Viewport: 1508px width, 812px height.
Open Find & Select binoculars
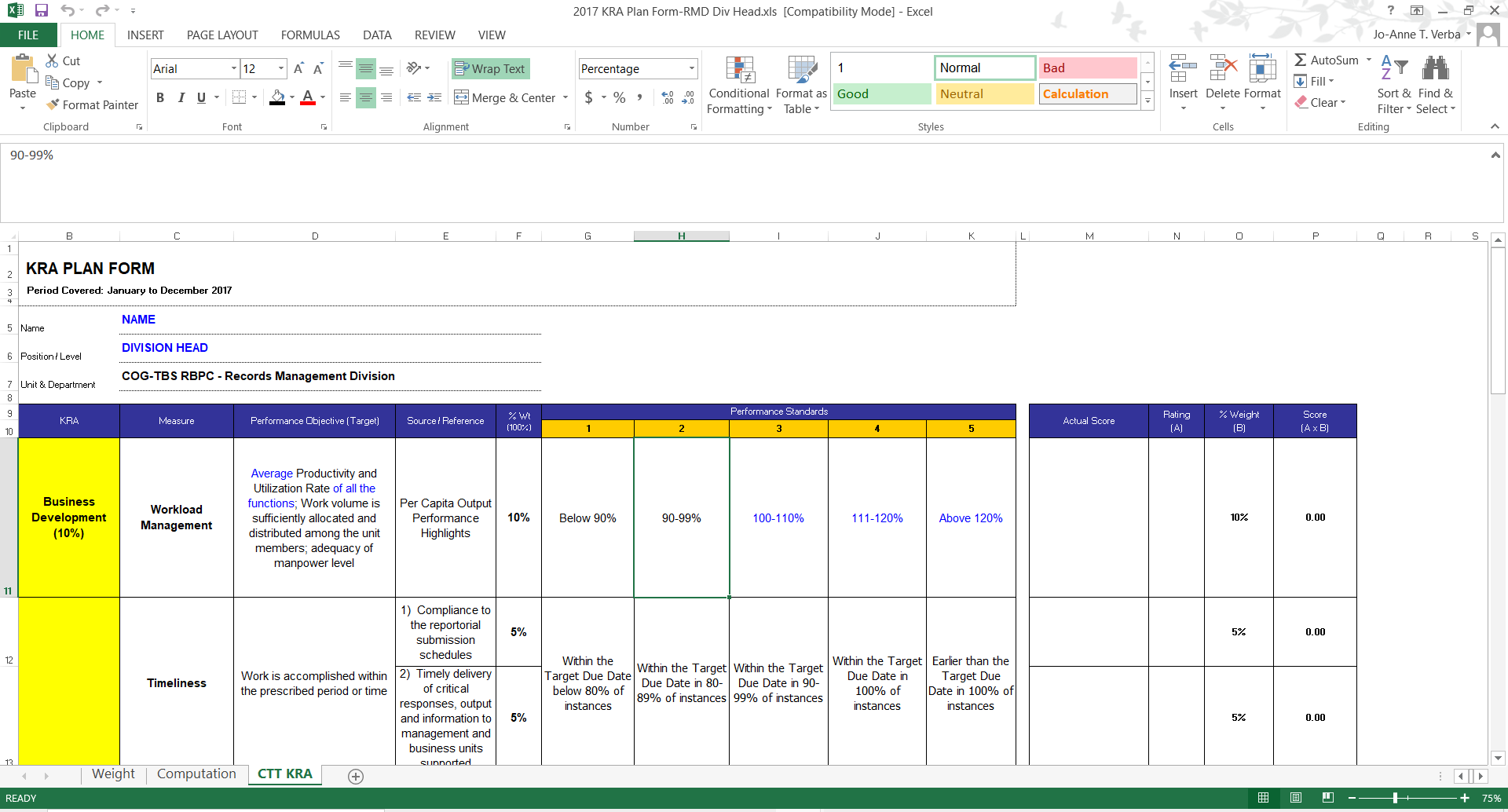click(1437, 85)
